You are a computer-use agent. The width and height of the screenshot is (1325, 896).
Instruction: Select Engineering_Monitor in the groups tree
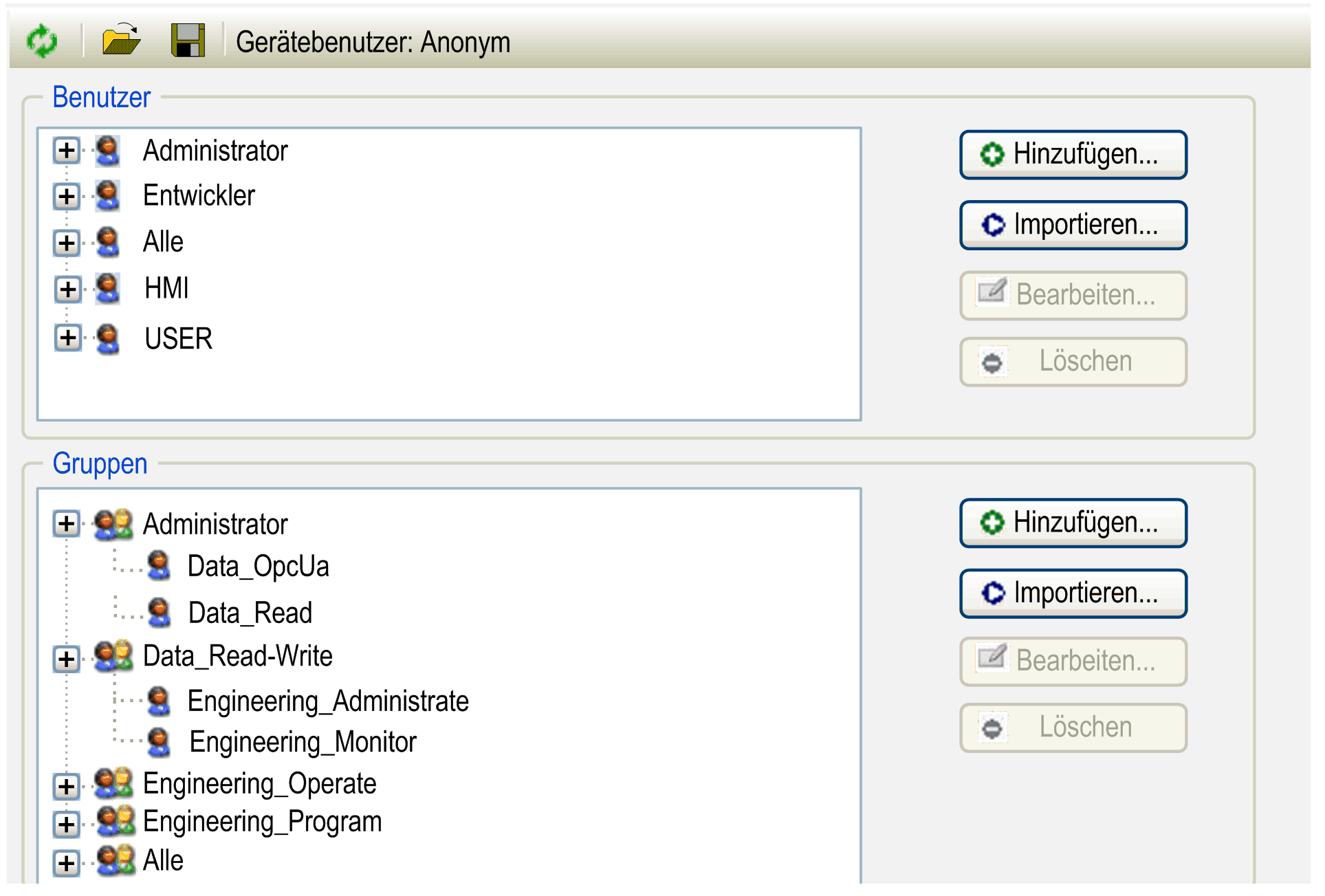pyautogui.click(x=303, y=742)
